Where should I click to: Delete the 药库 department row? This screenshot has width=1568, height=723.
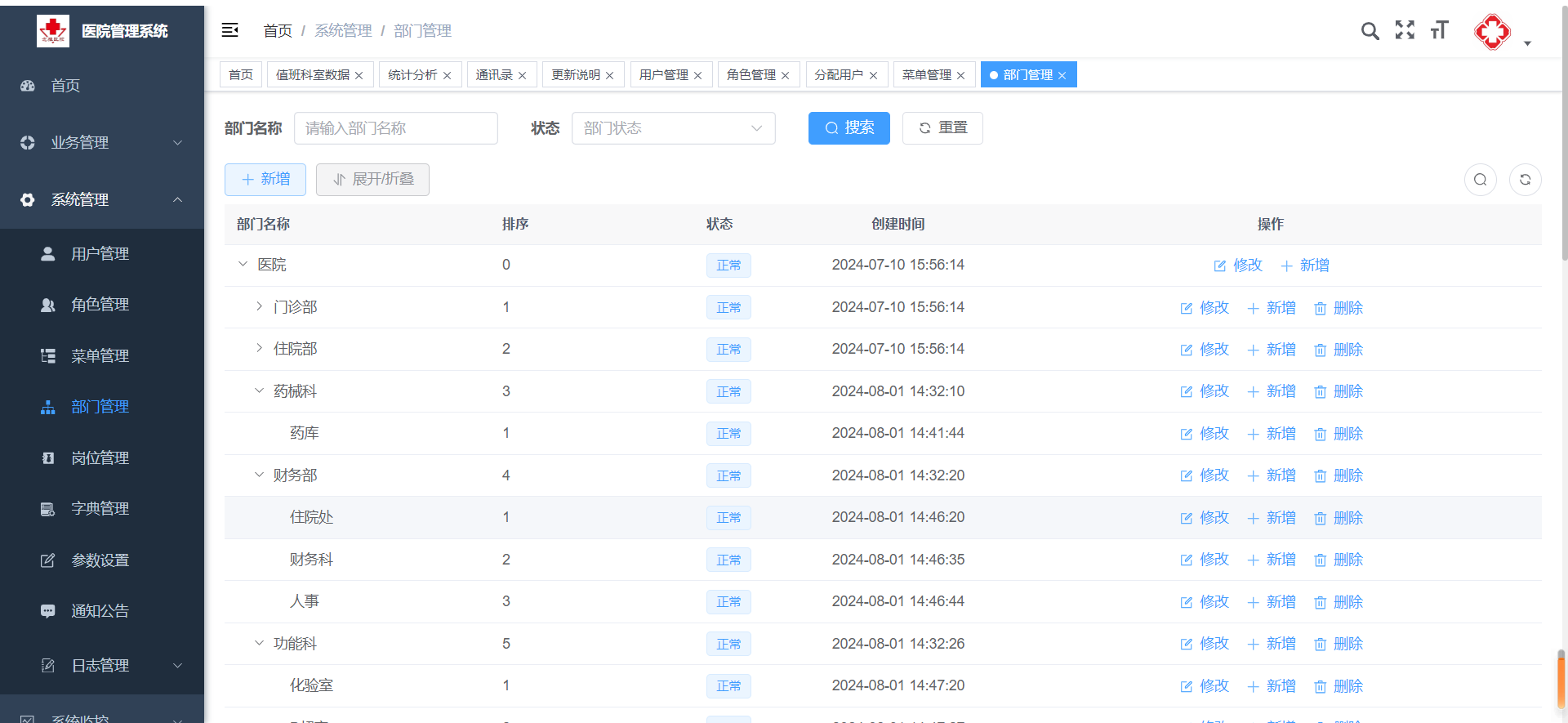[1339, 434]
